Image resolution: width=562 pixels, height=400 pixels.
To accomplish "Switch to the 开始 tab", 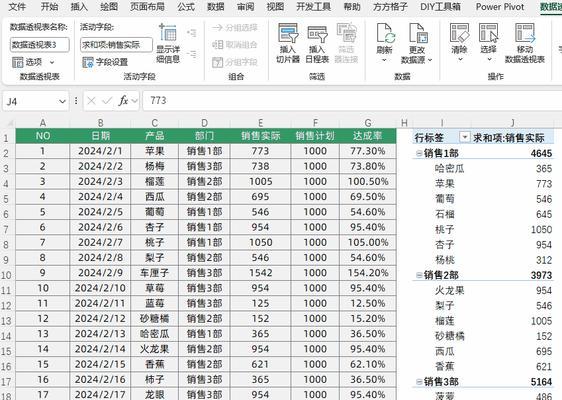I will point(49,6).
